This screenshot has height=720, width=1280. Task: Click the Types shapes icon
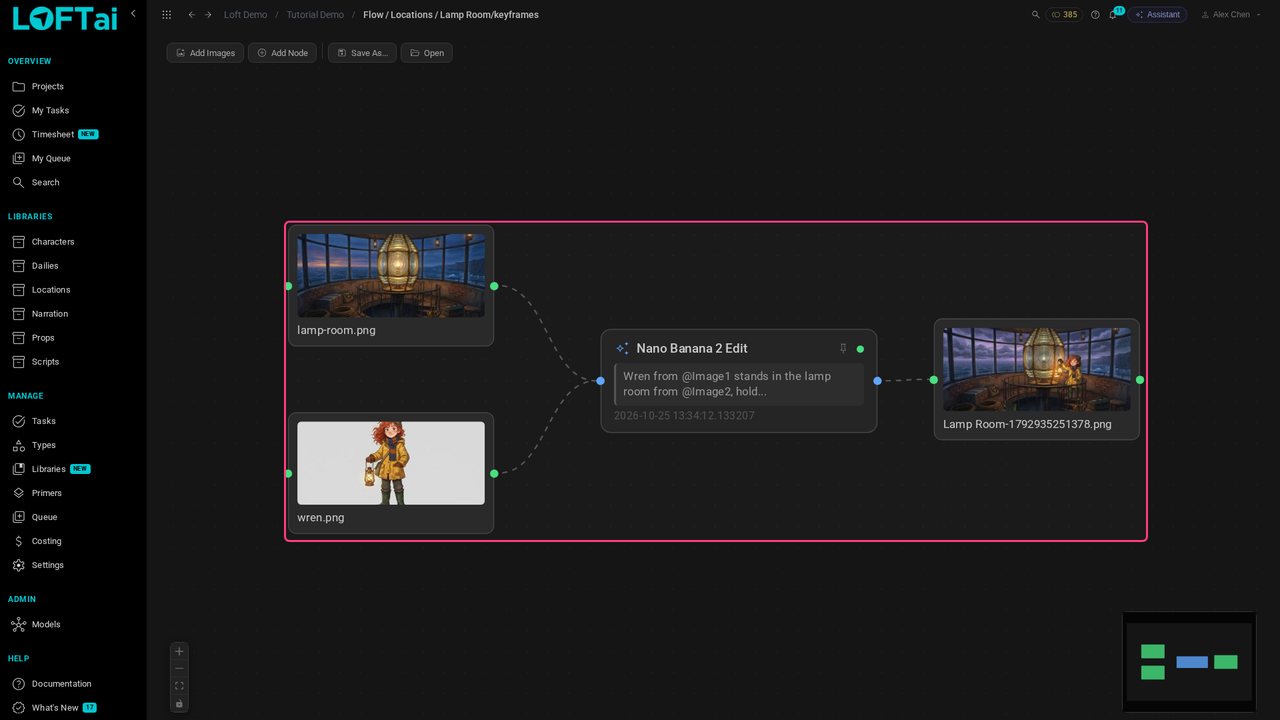coord(18,445)
